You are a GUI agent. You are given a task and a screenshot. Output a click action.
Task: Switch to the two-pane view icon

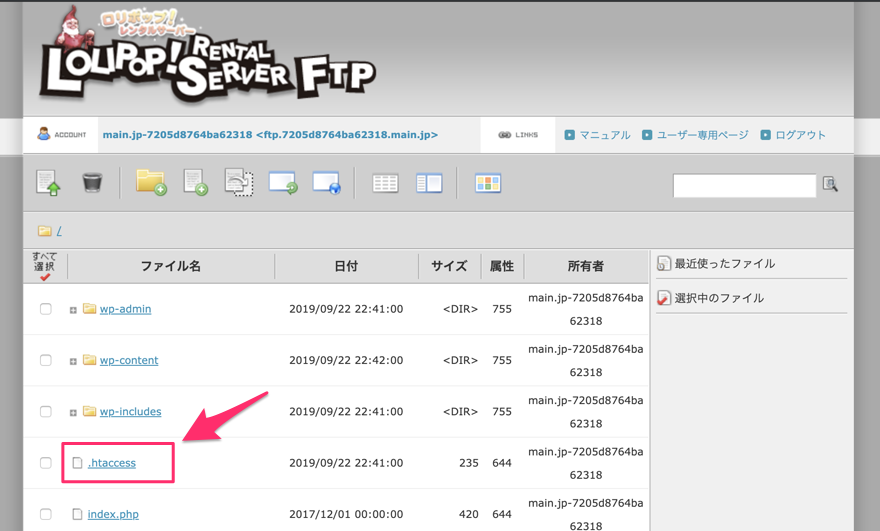tap(429, 184)
